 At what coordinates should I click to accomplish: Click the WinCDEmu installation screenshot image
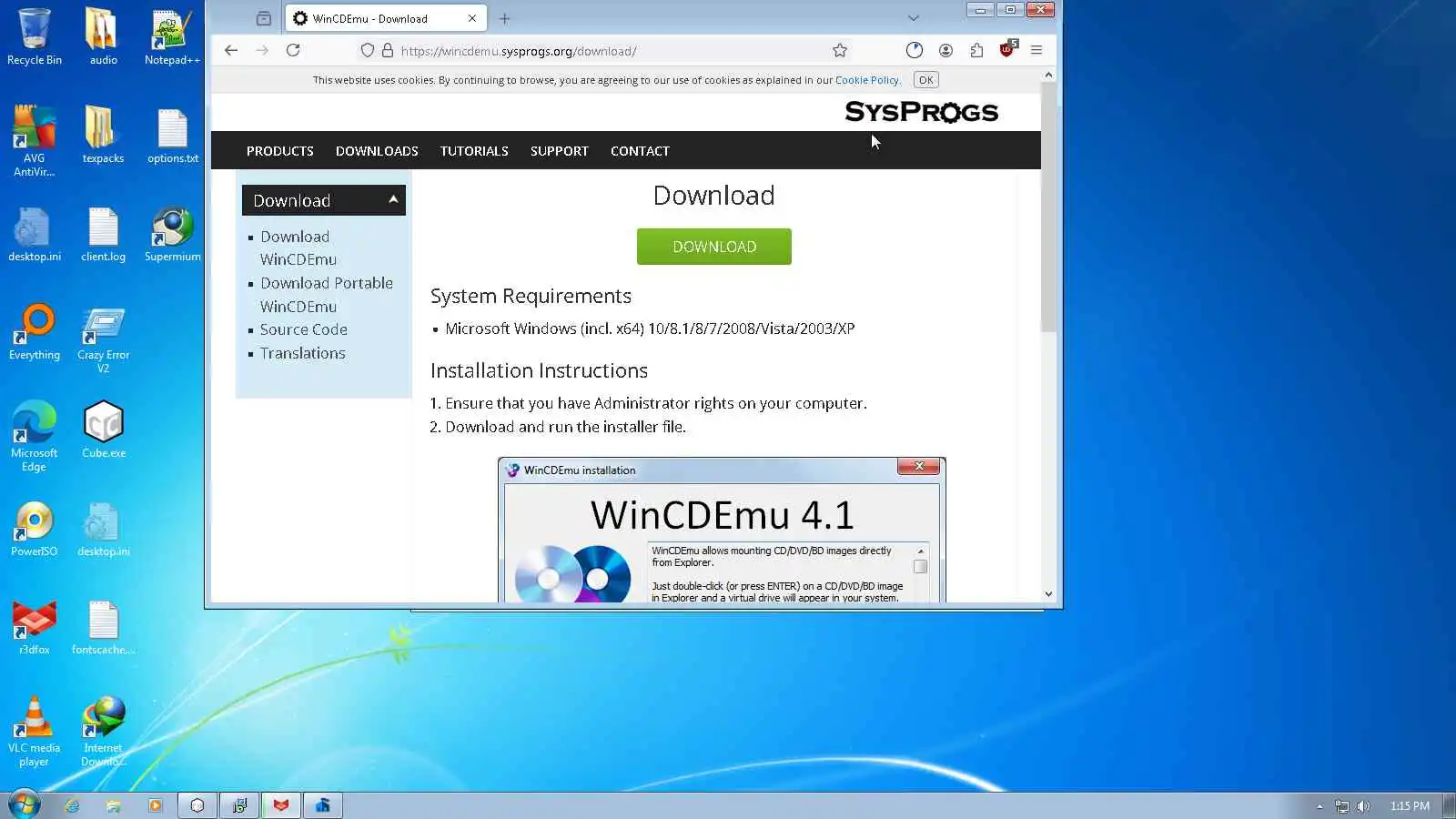(x=722, y=530)
